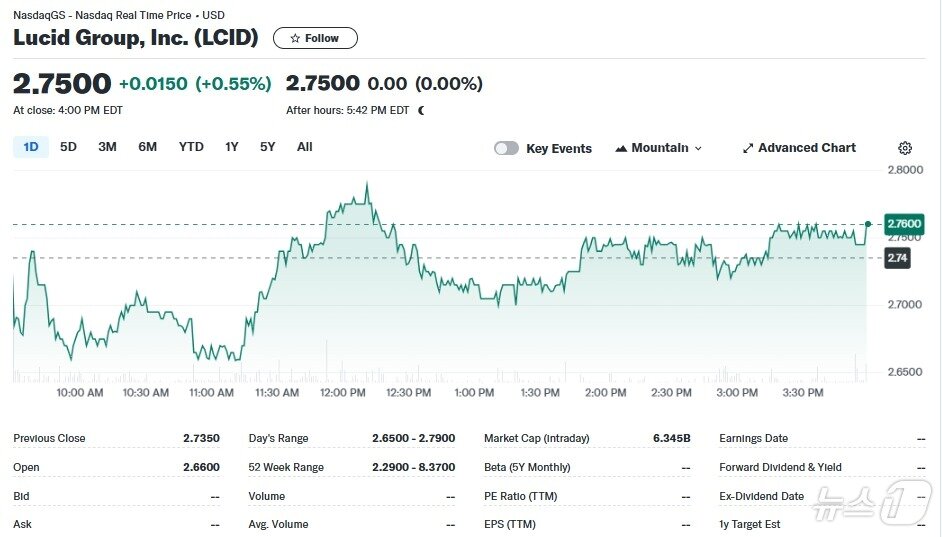
Task: Show the 5Y chart range
Action: click(x=267, y=147)
